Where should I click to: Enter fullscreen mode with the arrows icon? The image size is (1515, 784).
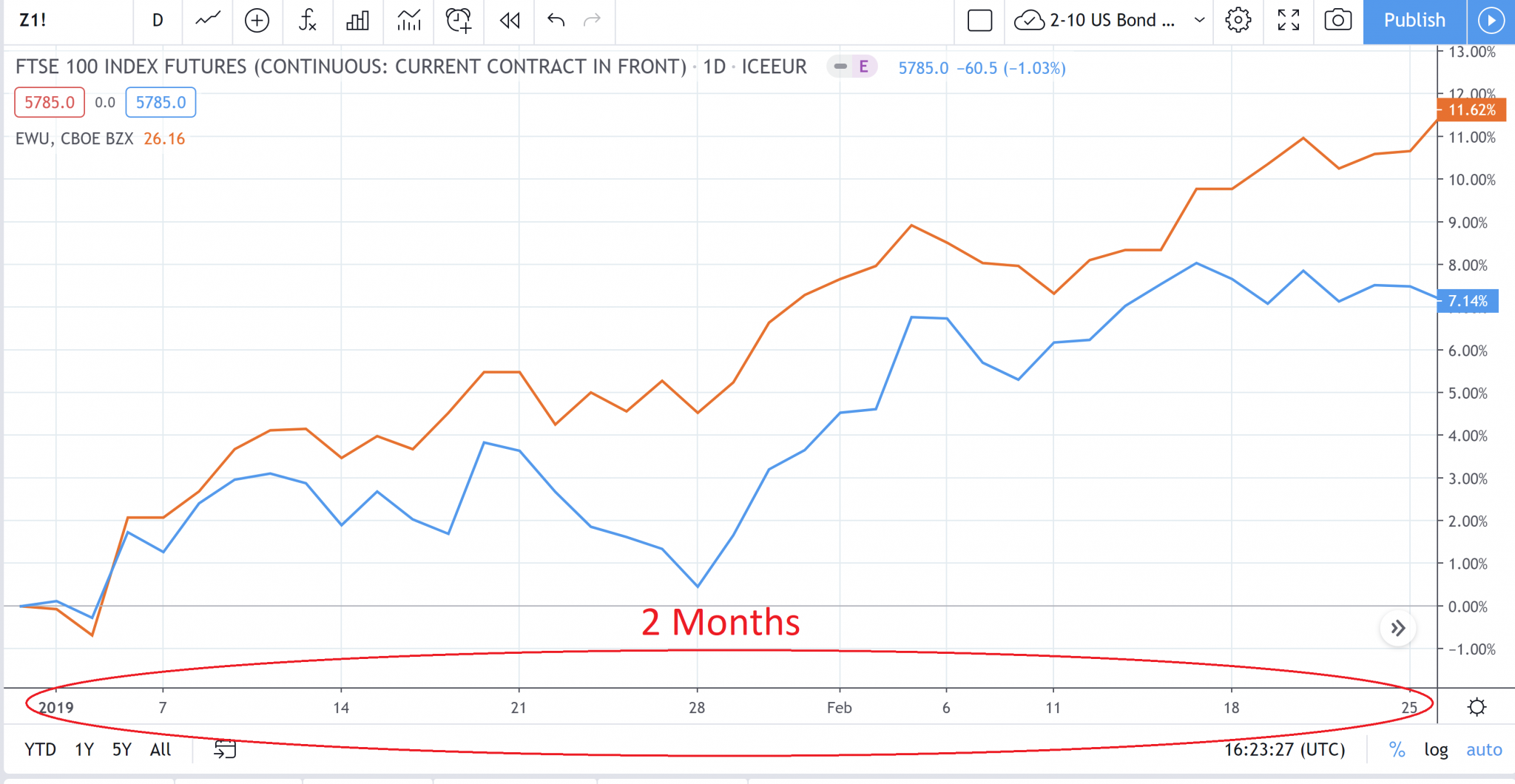(1288, 21)
